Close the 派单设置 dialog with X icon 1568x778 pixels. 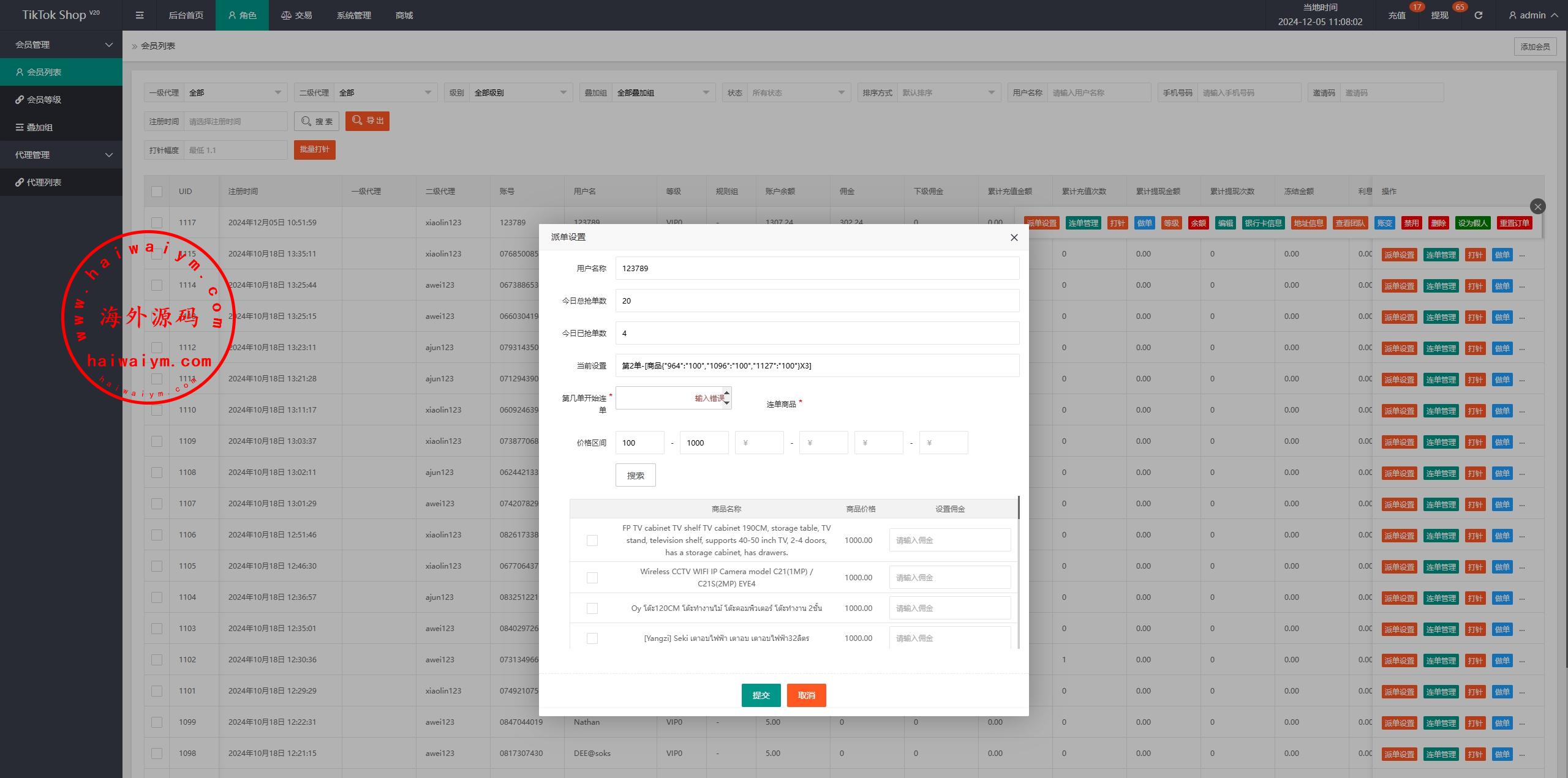[1014, 238]
